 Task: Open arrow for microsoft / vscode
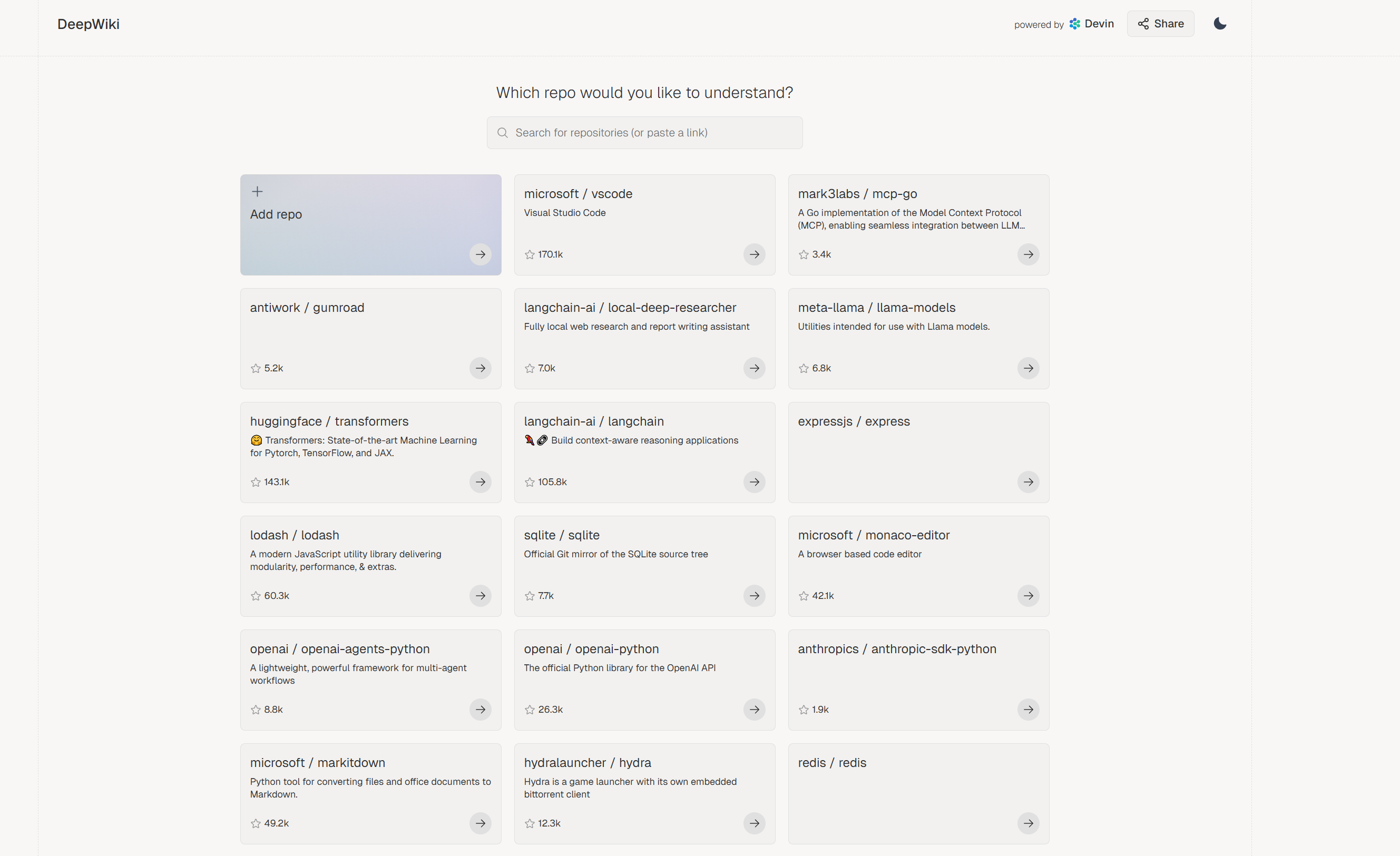pyautogui.click(x=754, y=254)
